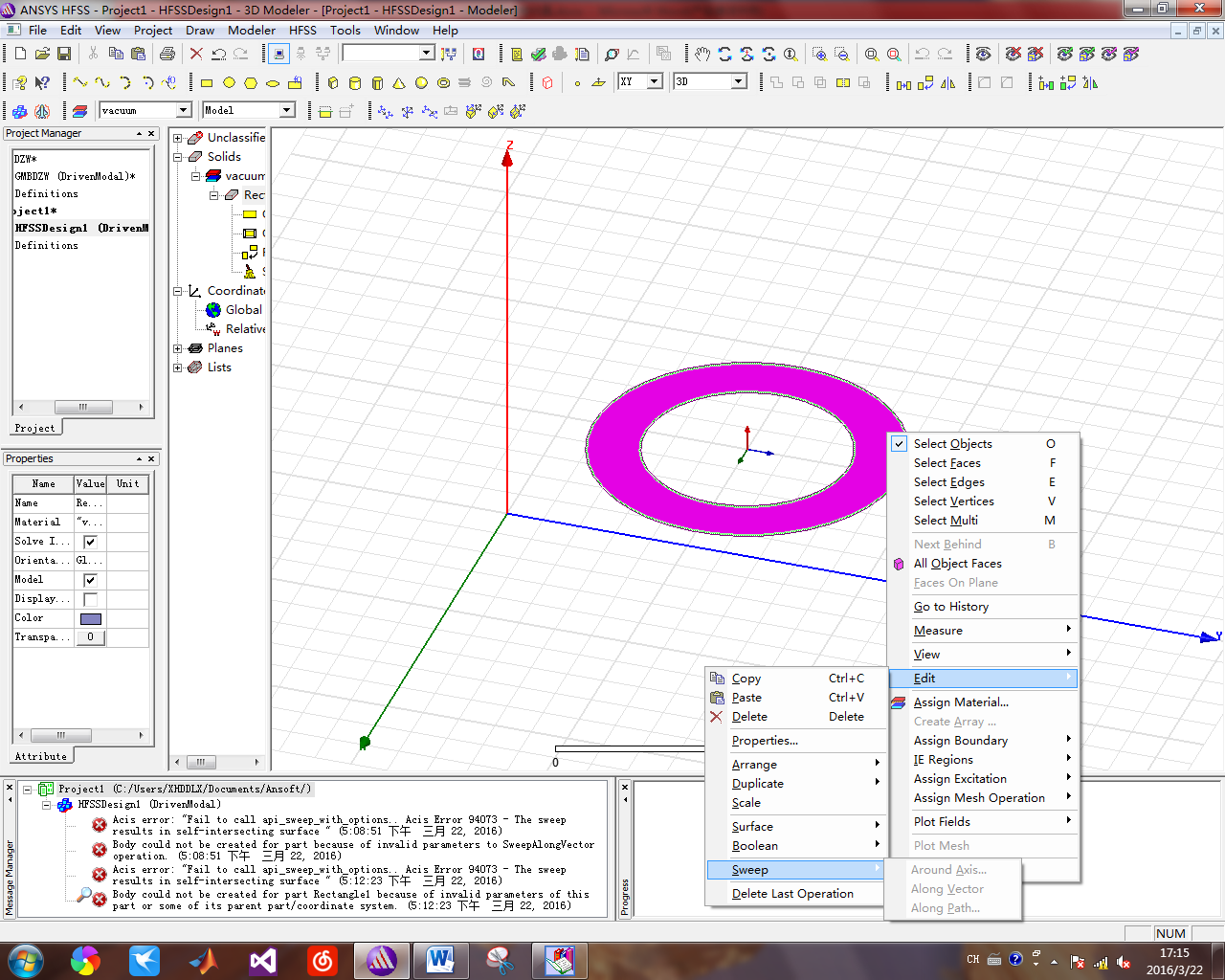1225x980 pixels.
Task: Click the Color swatch in Properties
Action: (91, 618)
